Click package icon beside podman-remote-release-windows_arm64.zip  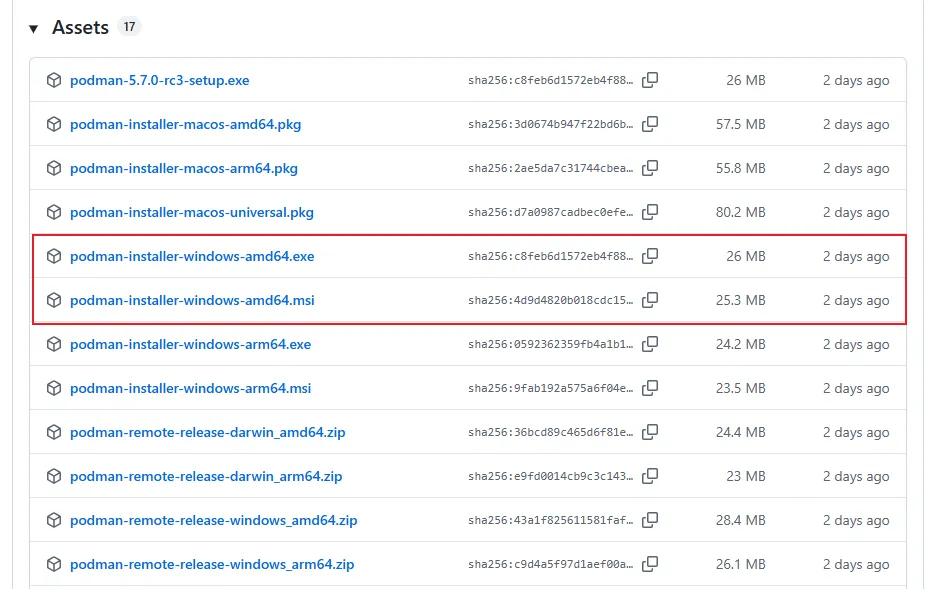tap(54, 564)
